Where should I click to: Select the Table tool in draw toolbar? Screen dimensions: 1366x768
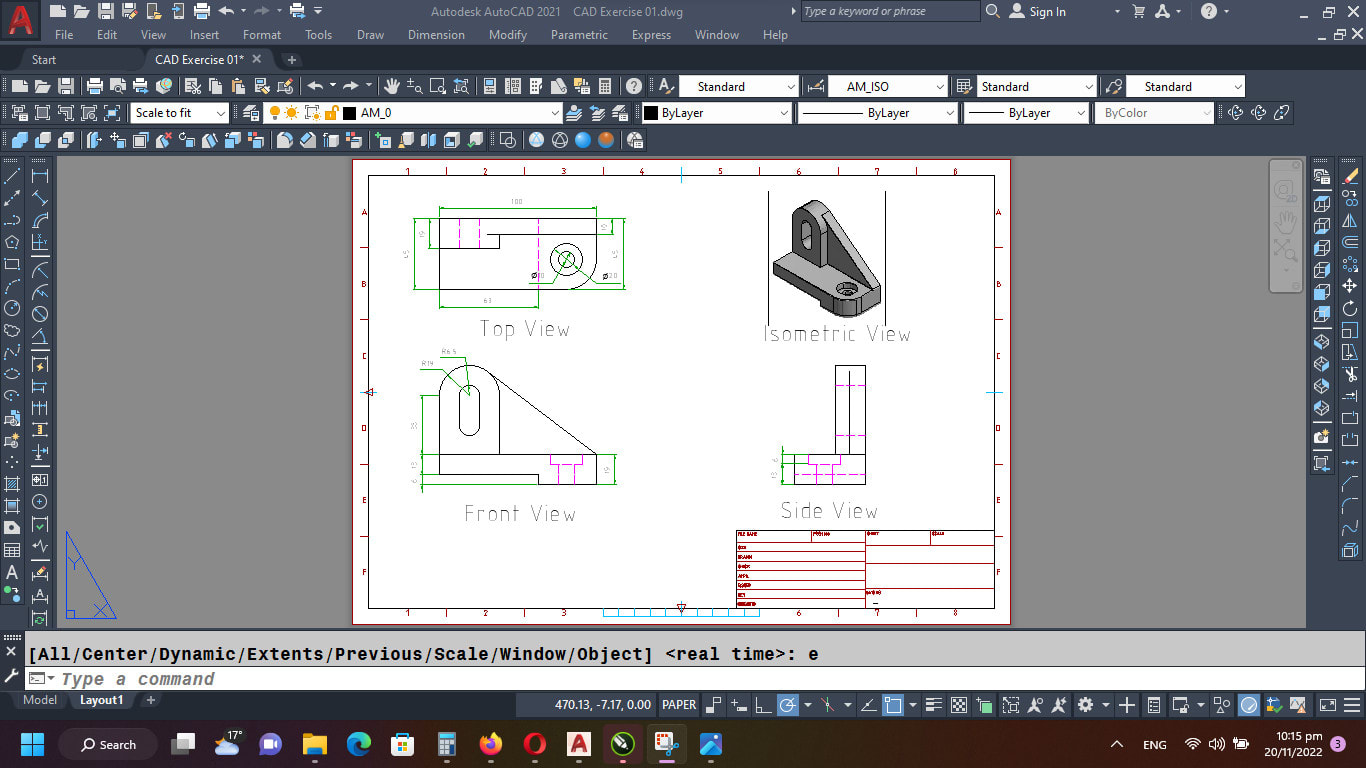point(12,550)
